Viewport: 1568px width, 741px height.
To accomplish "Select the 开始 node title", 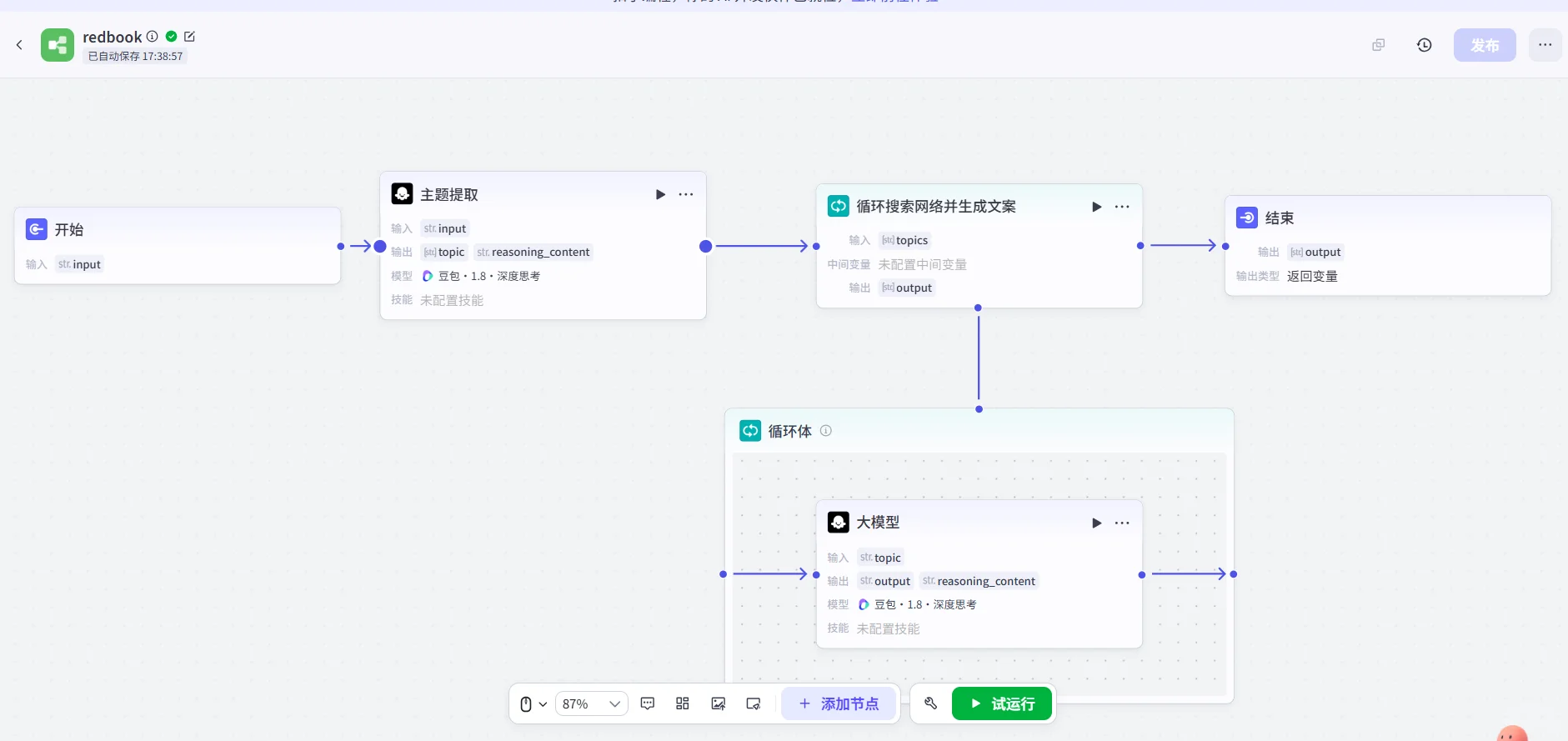I will [x=69, y=229].
